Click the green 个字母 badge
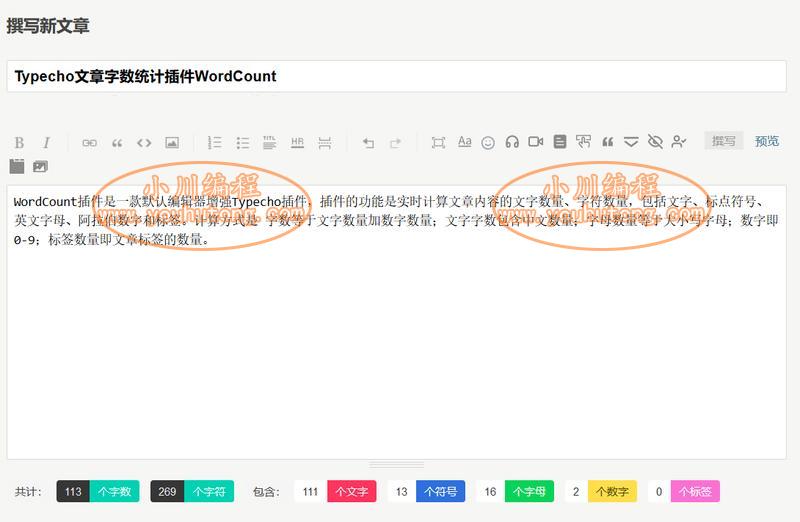The image size is (800, 522). (x=529, y=491)
